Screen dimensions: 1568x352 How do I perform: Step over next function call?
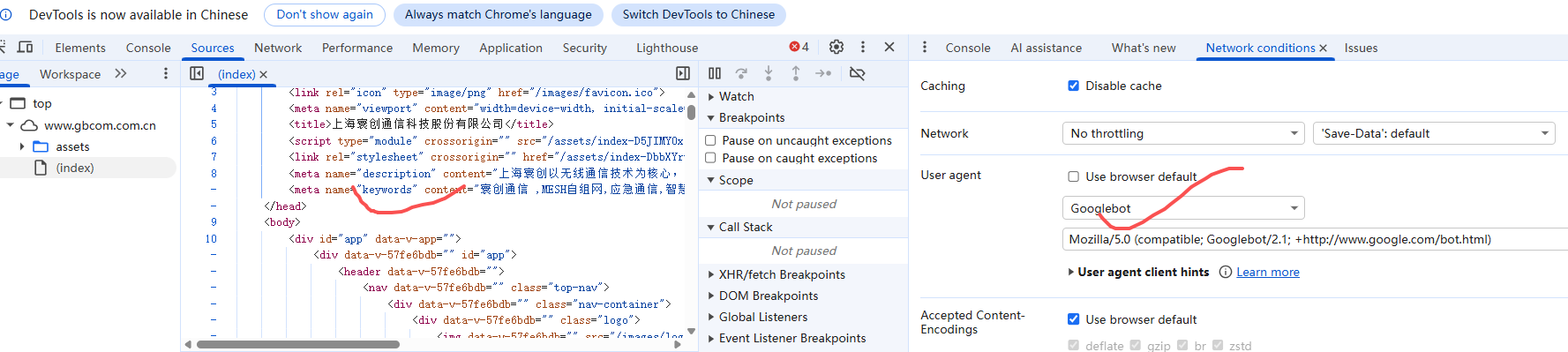pyautogui.click(x=741, y=73)
